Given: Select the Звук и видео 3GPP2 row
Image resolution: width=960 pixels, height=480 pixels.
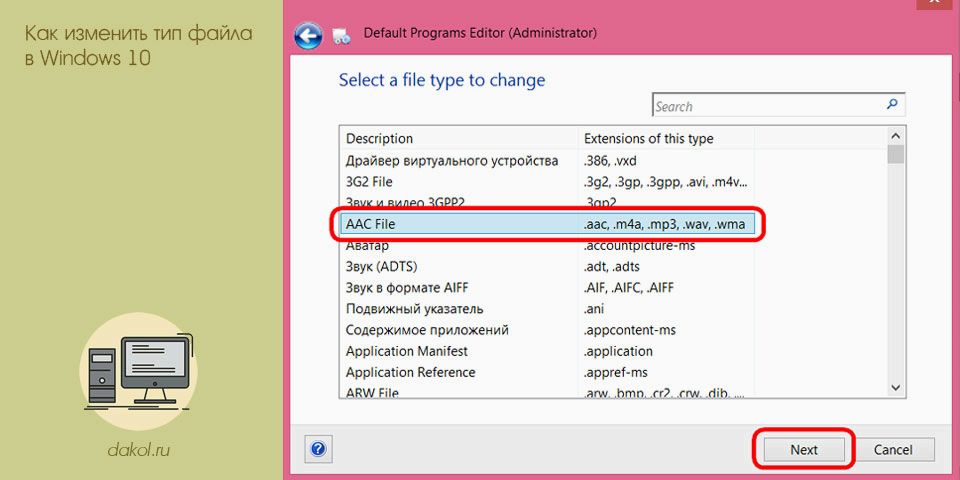Looking at the screenshot, I should (x=547, y=202).
